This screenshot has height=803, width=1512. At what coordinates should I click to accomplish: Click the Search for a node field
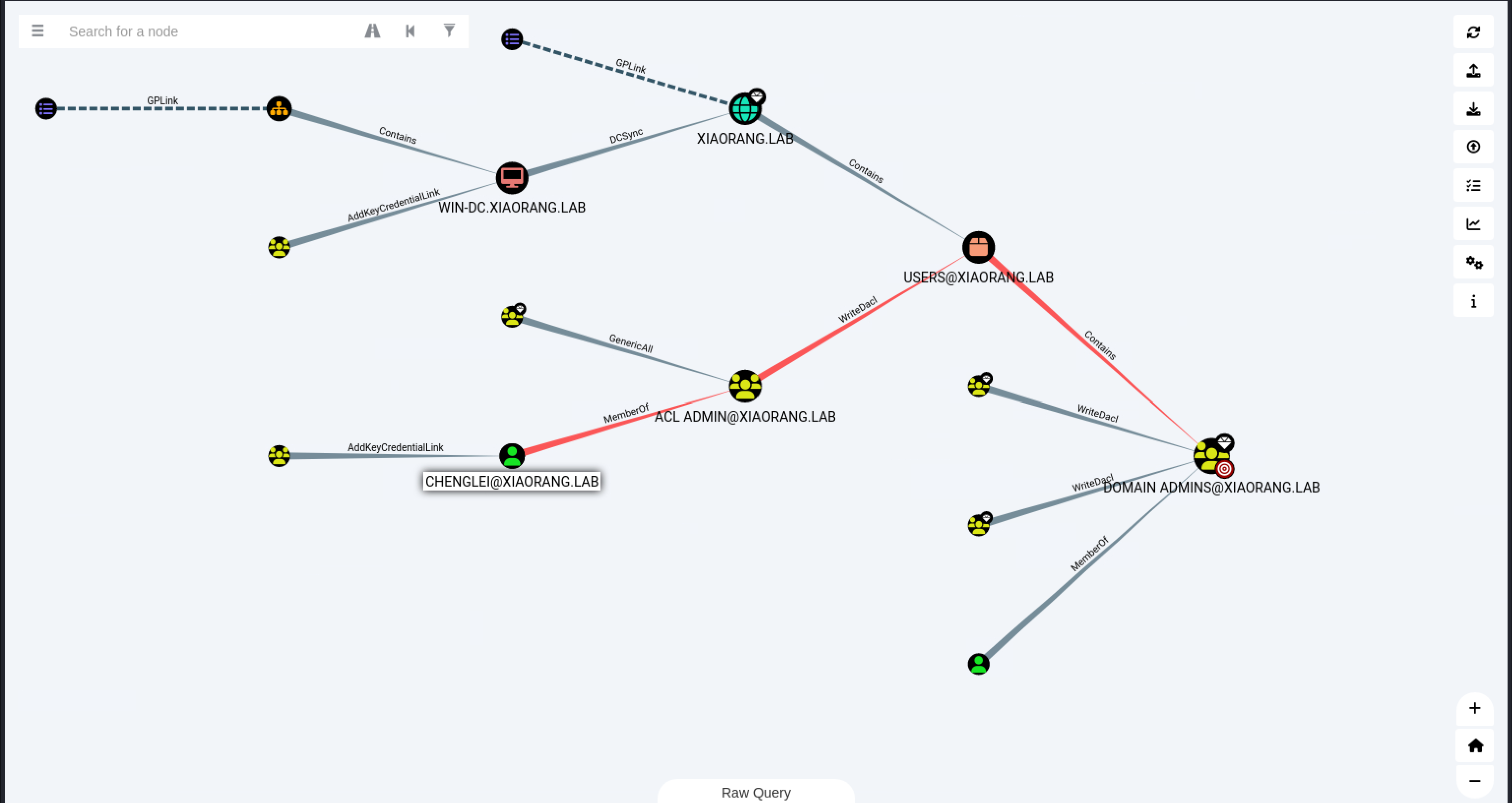point(205,31)
